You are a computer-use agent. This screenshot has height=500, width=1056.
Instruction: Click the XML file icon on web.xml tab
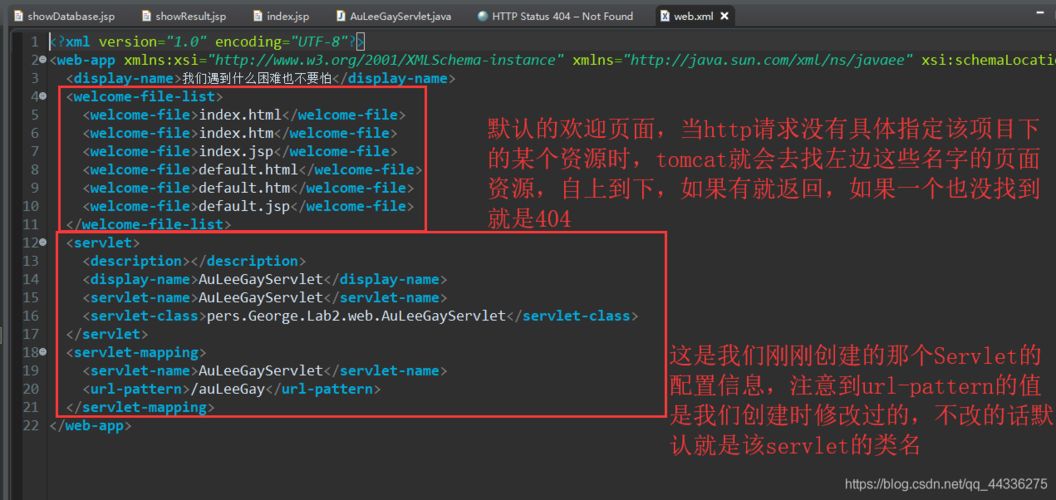(x=665, y=16)
